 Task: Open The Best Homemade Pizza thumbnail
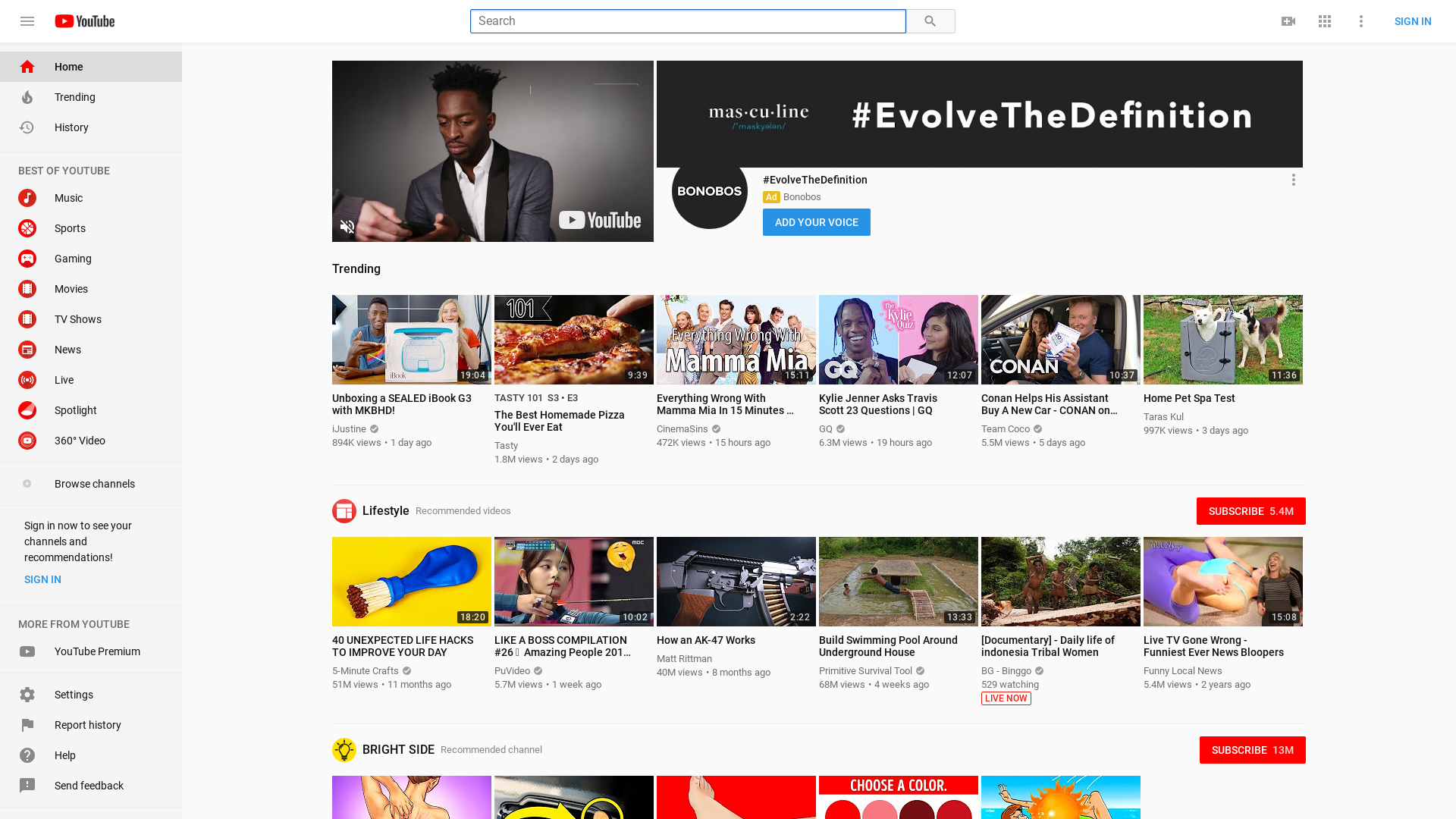pyautogui.click(x=574, y=340)
